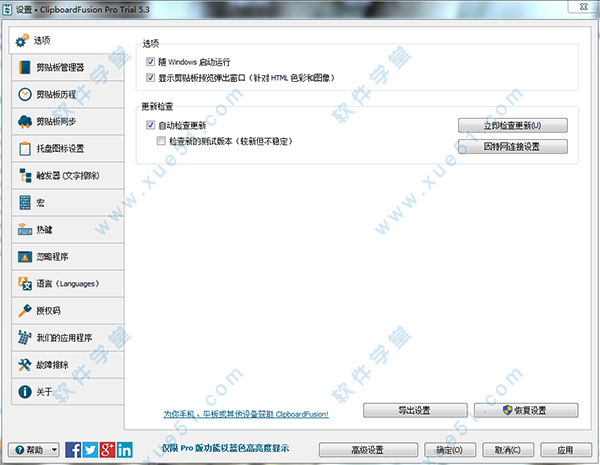Viewport: 600px width, 465px height.
Task: Click the calculator icon for 宏
Action: (25, 202)
